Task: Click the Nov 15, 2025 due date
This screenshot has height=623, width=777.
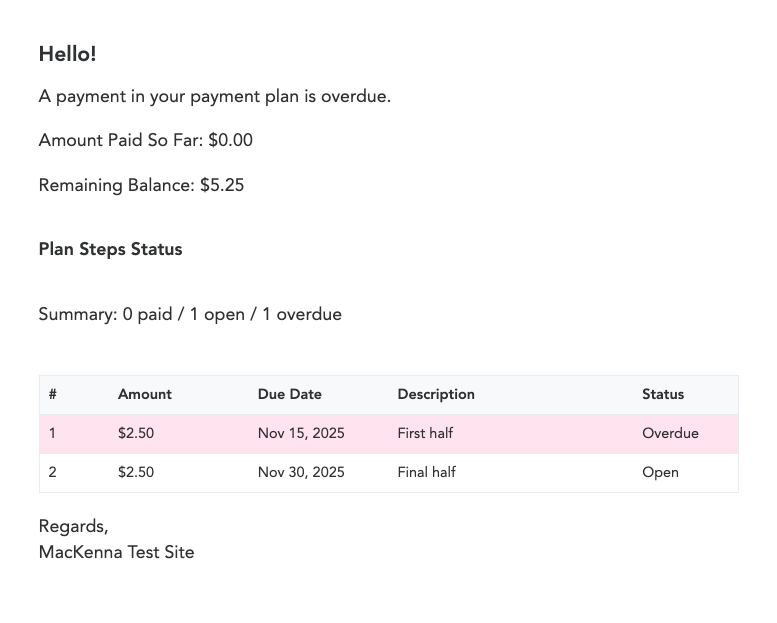Action: click(301, 434)
